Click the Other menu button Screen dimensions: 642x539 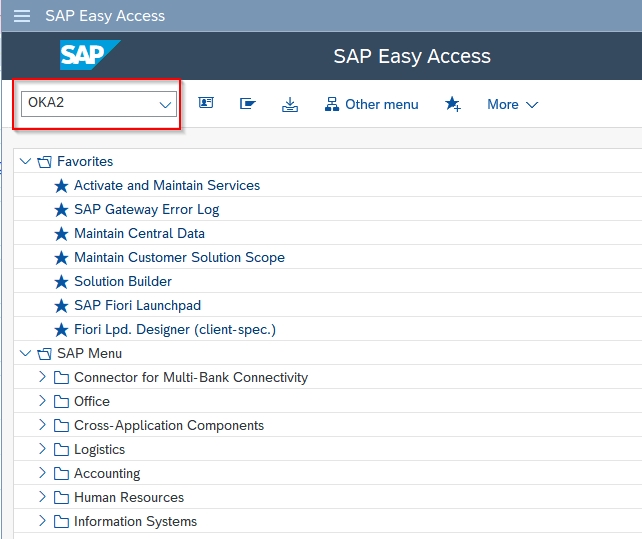point(371,104)
